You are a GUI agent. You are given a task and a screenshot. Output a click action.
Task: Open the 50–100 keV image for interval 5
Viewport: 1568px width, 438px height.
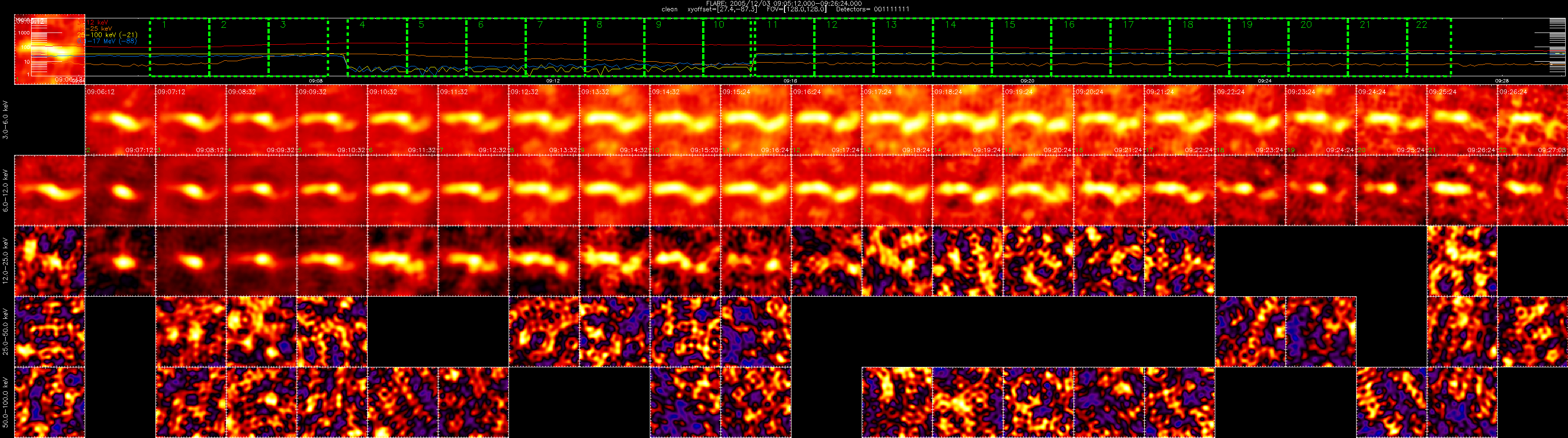332,403
